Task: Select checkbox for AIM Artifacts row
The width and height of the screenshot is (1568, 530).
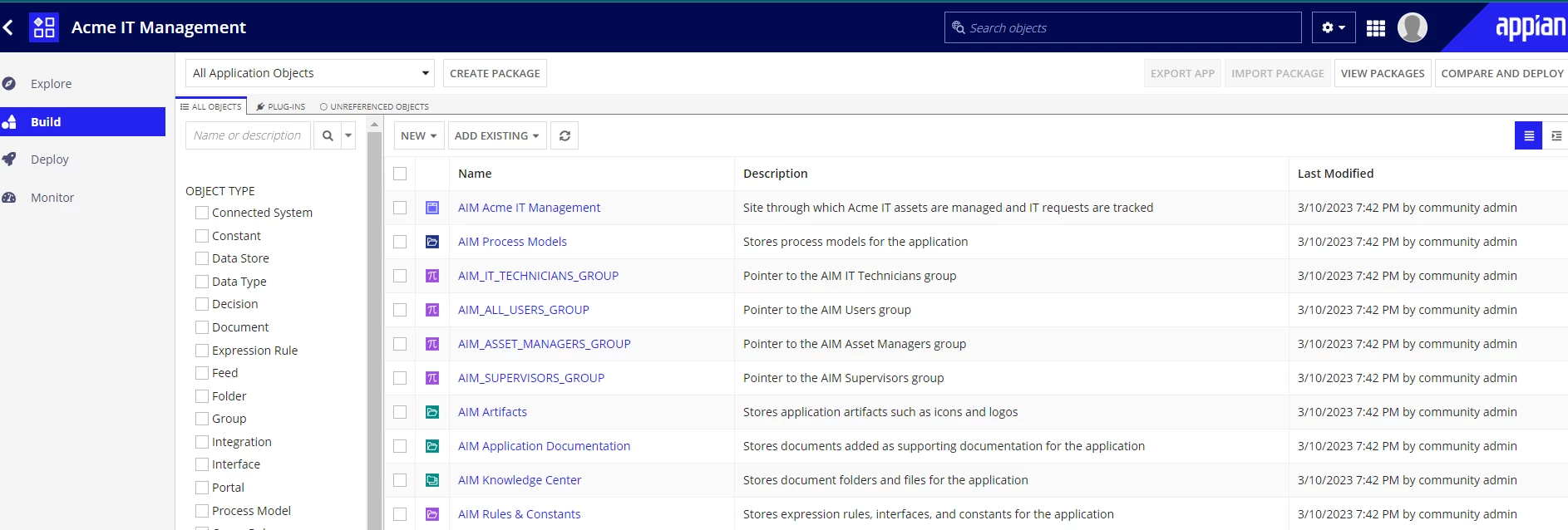Action: coord(400,412)
